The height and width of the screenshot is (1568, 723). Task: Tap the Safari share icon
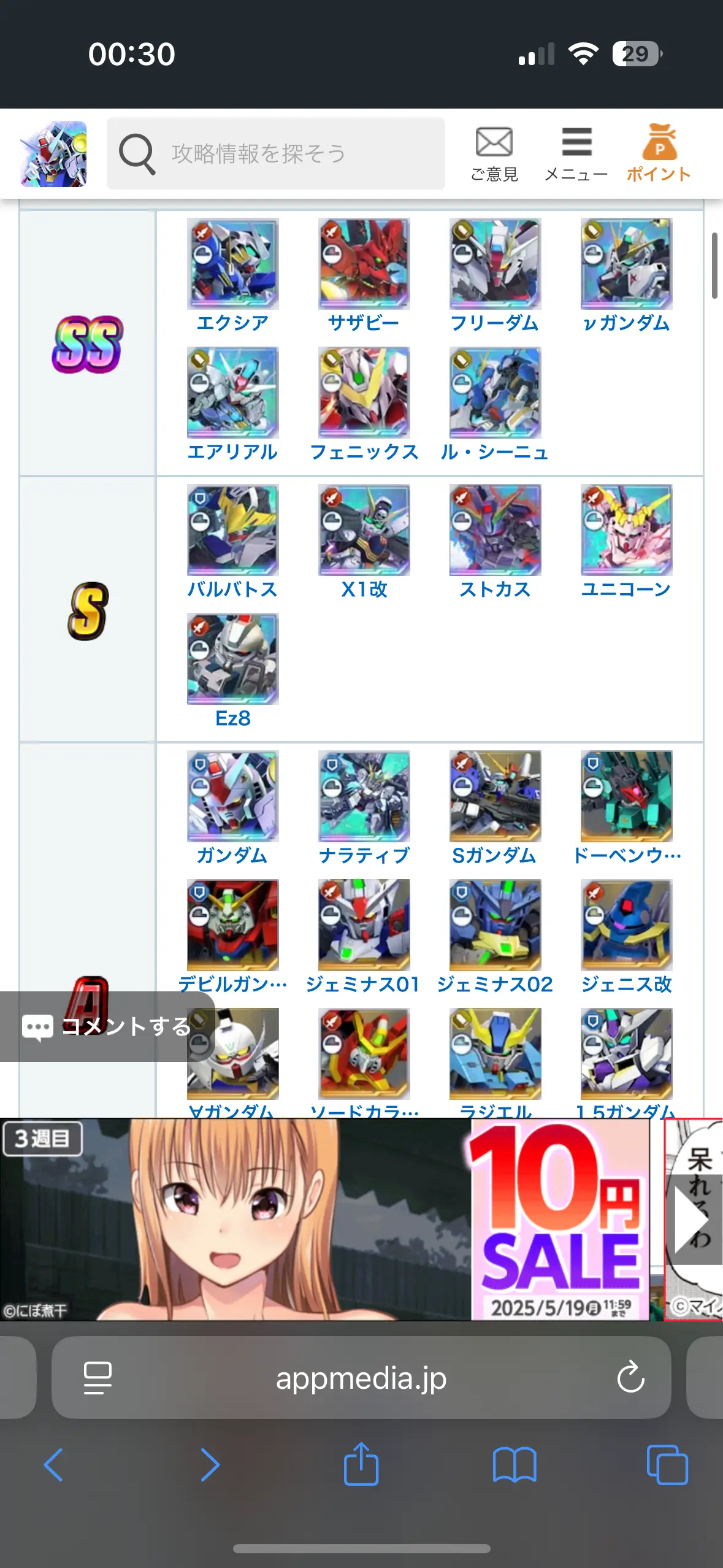click(361, 1464)
